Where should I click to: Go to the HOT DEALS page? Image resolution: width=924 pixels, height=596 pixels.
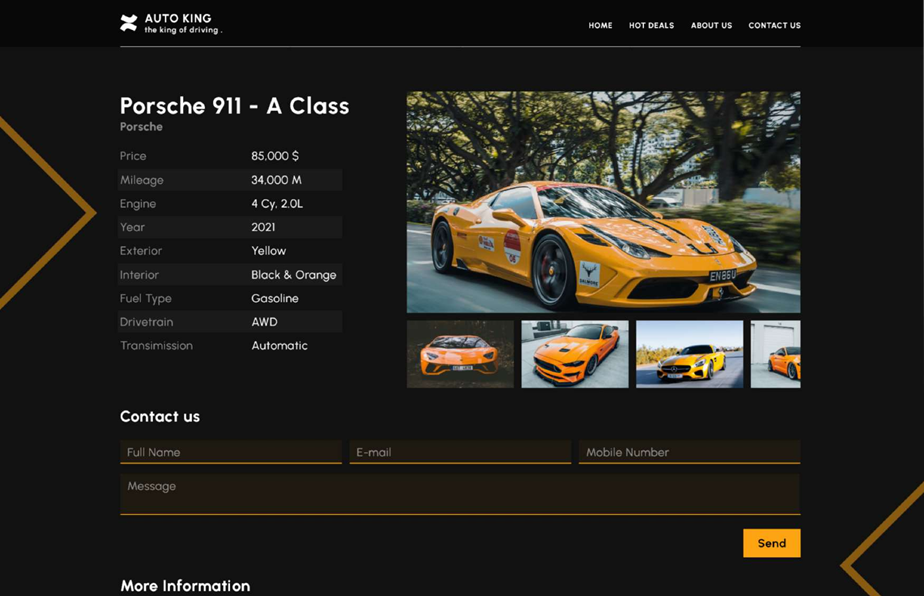point(651,25)
